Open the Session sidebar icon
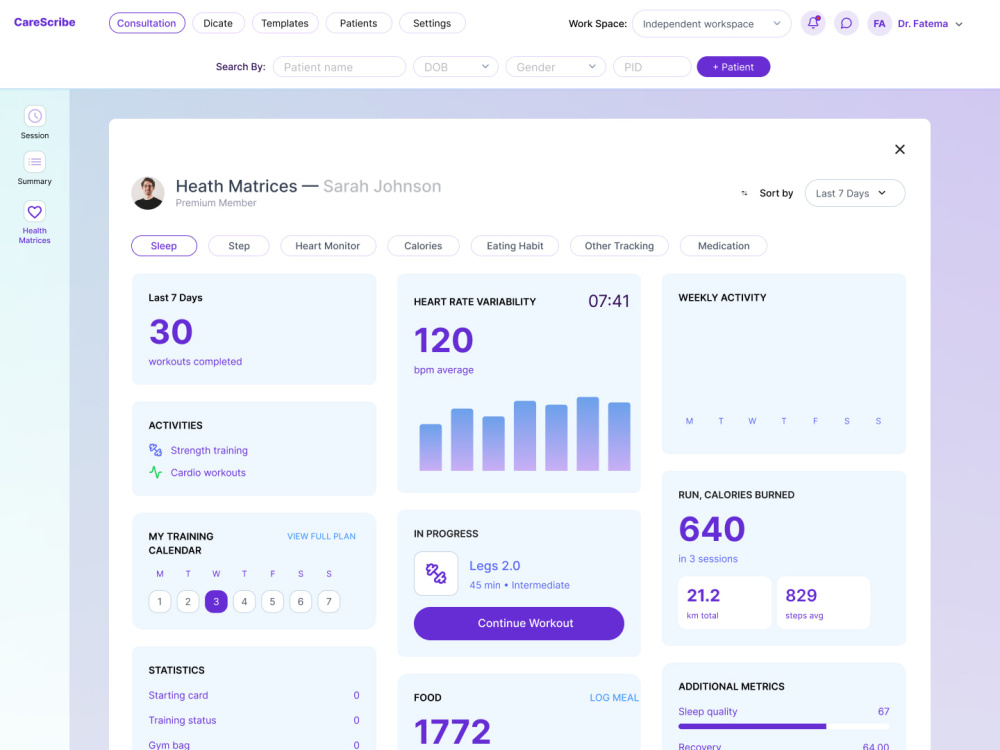This screenshot has width=1000, height=750. [x=34, y=116]
